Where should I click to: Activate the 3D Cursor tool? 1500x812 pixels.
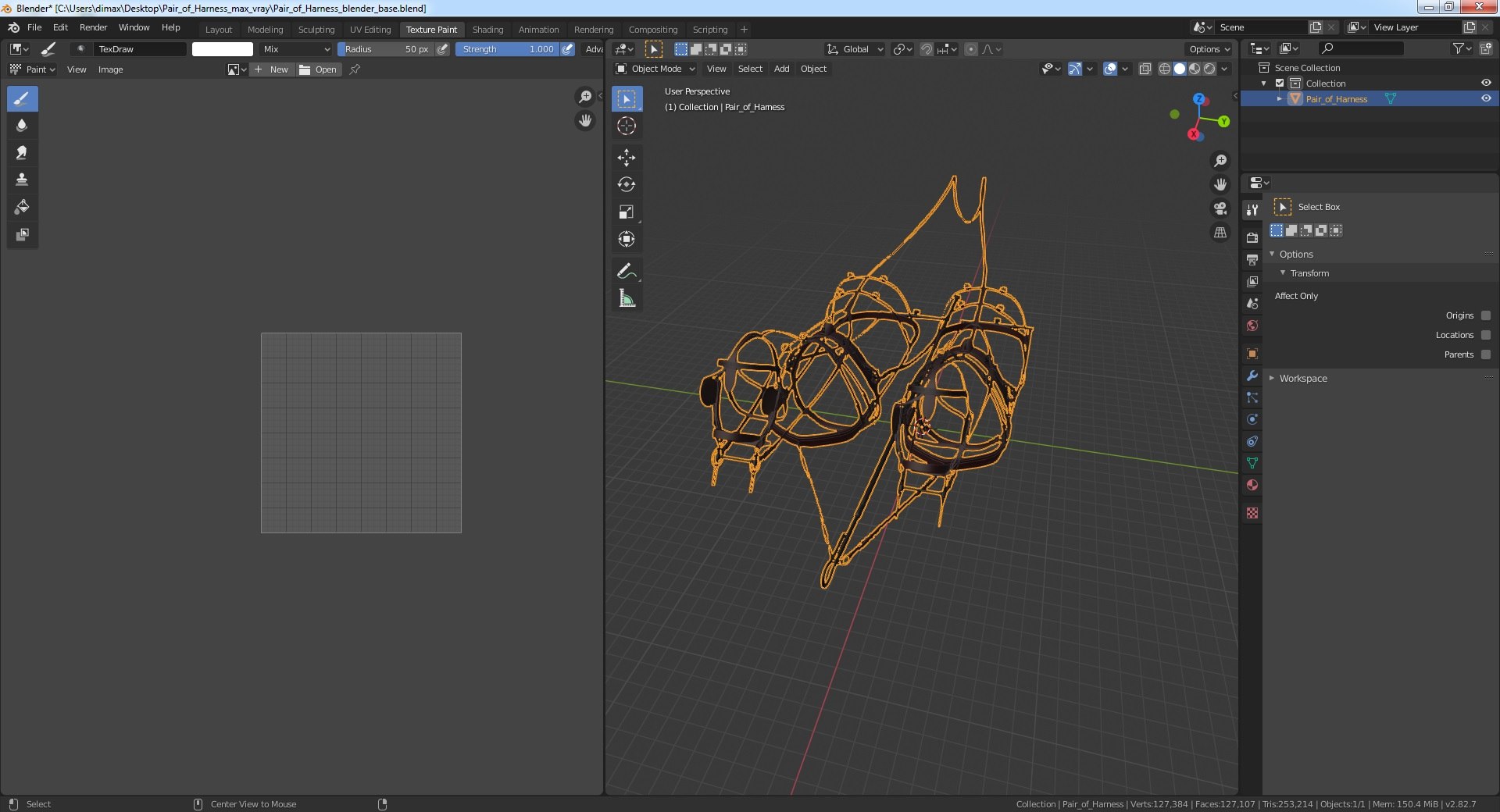coord(627,126)
